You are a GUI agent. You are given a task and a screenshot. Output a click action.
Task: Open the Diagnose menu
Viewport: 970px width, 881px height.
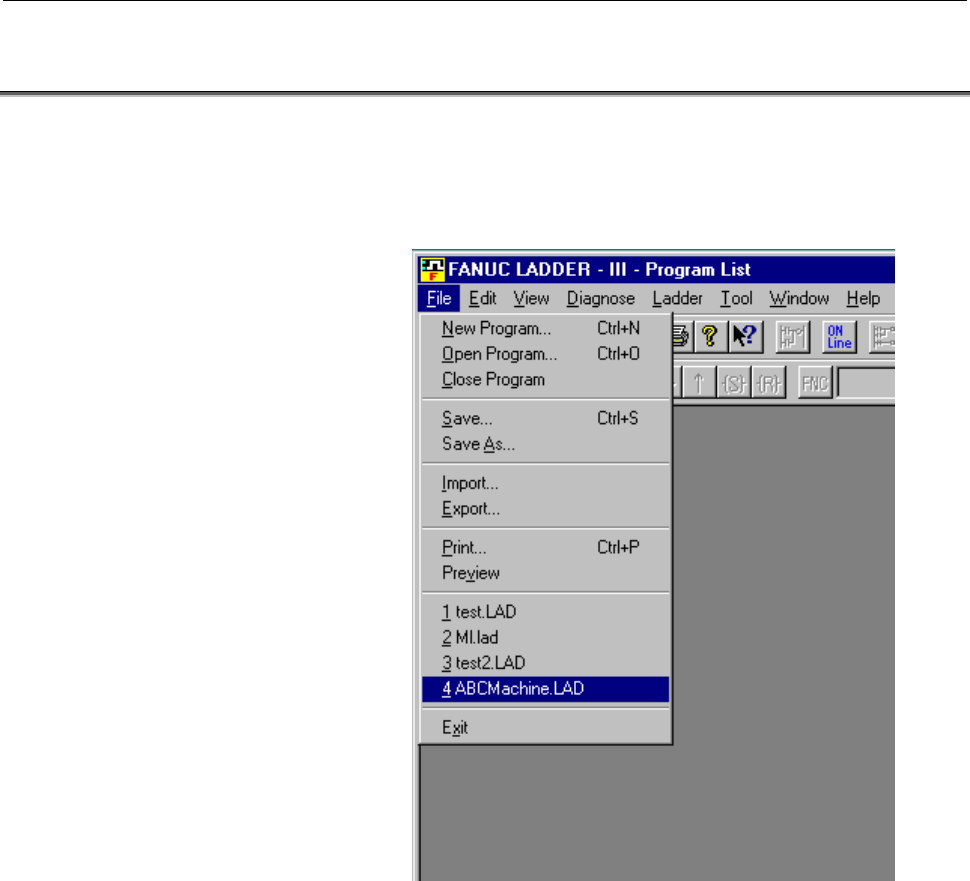tap(601, 299)
